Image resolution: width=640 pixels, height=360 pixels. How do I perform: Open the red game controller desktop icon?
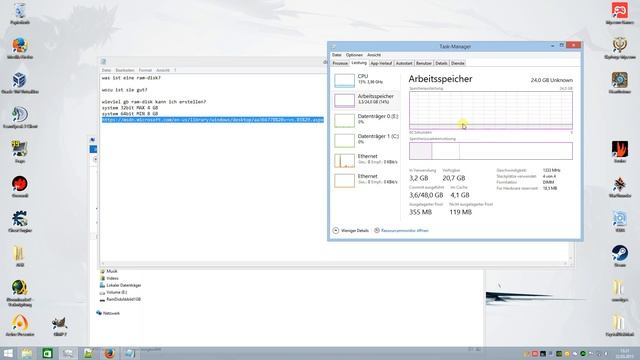pos(620,13)
